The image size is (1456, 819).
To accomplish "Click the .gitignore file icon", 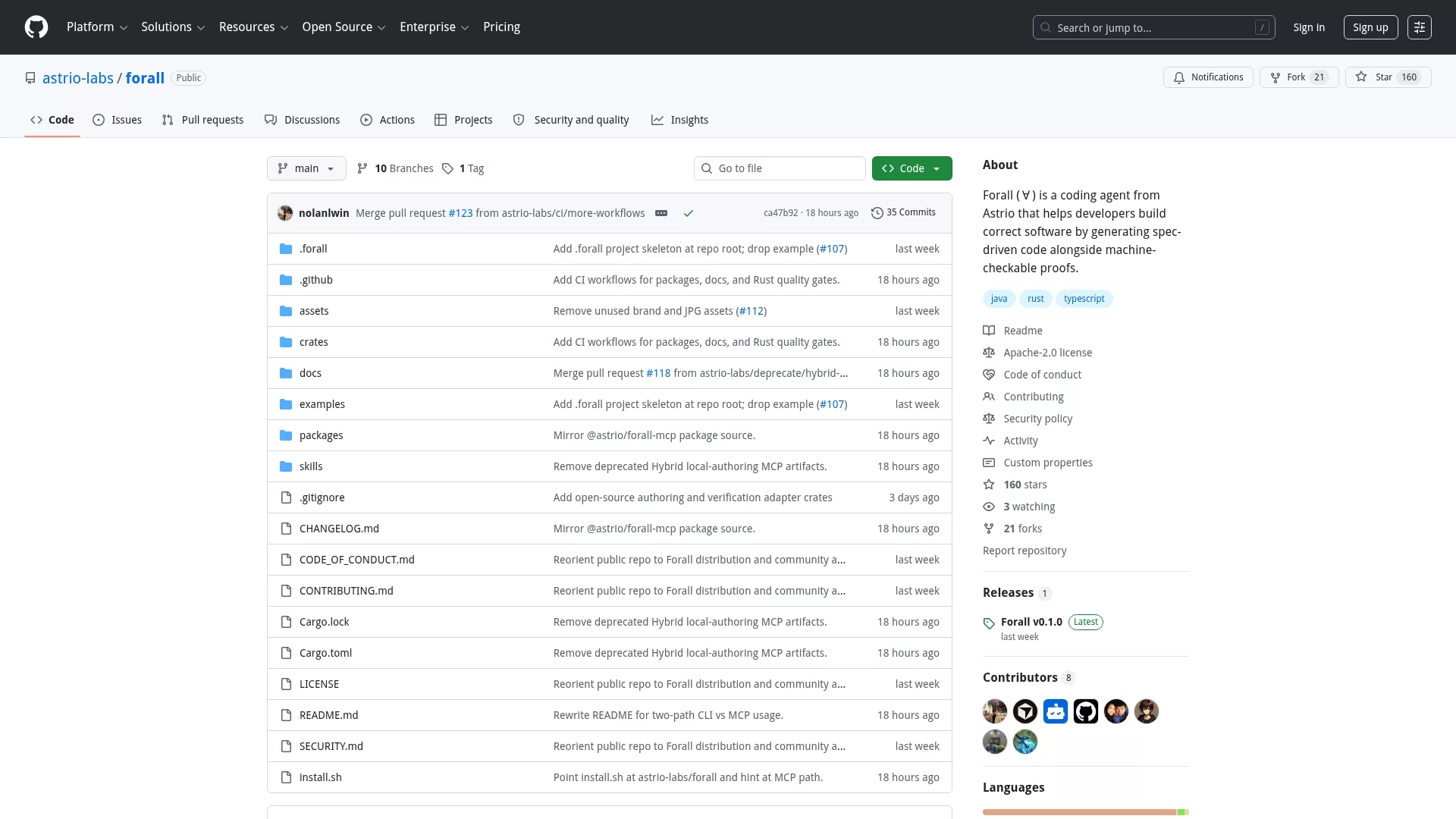I will pos(286,497).
